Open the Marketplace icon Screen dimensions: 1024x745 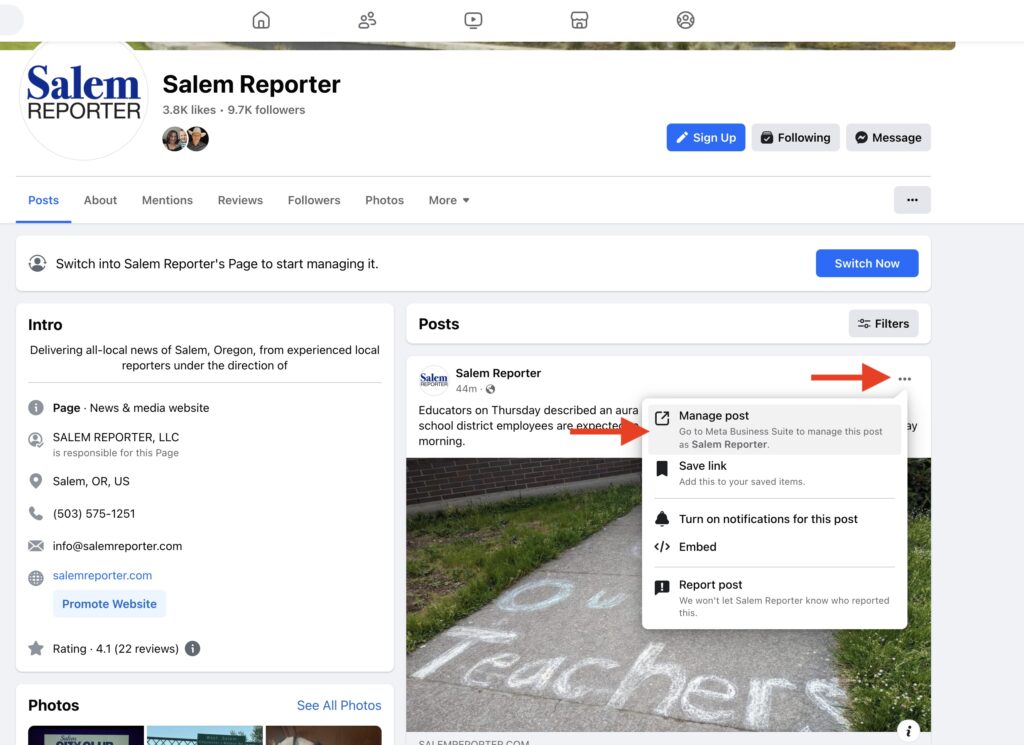(x=579, y=20)
